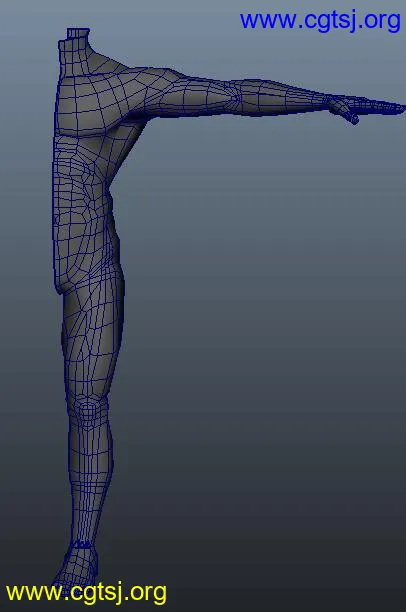Screen dimensions: 406x612
Task: Select the chest pectoral mesh area
Action: pyautogui.click(x=88, y=105)
